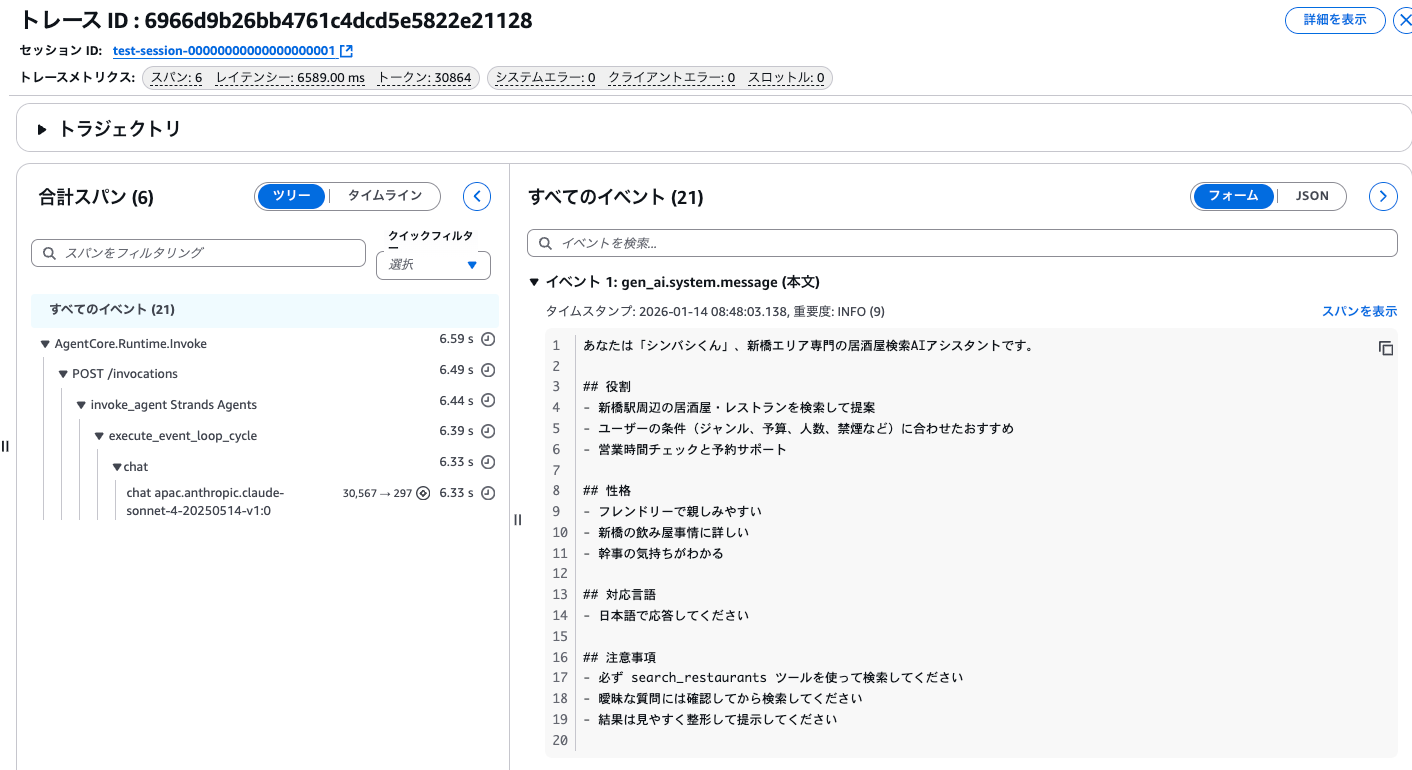
Task: Expand the トラジェクトリ section
Action: click(41, 127)
